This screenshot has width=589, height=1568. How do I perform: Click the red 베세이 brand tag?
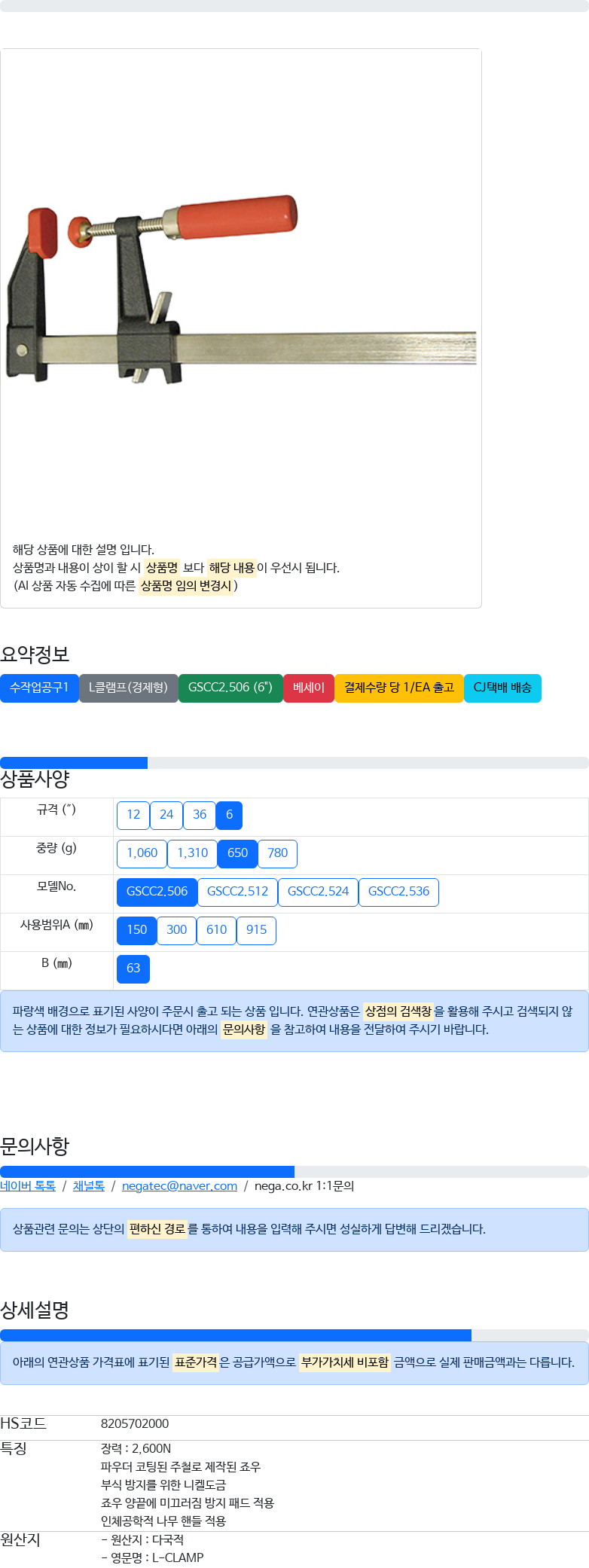[x=309, y=688]
